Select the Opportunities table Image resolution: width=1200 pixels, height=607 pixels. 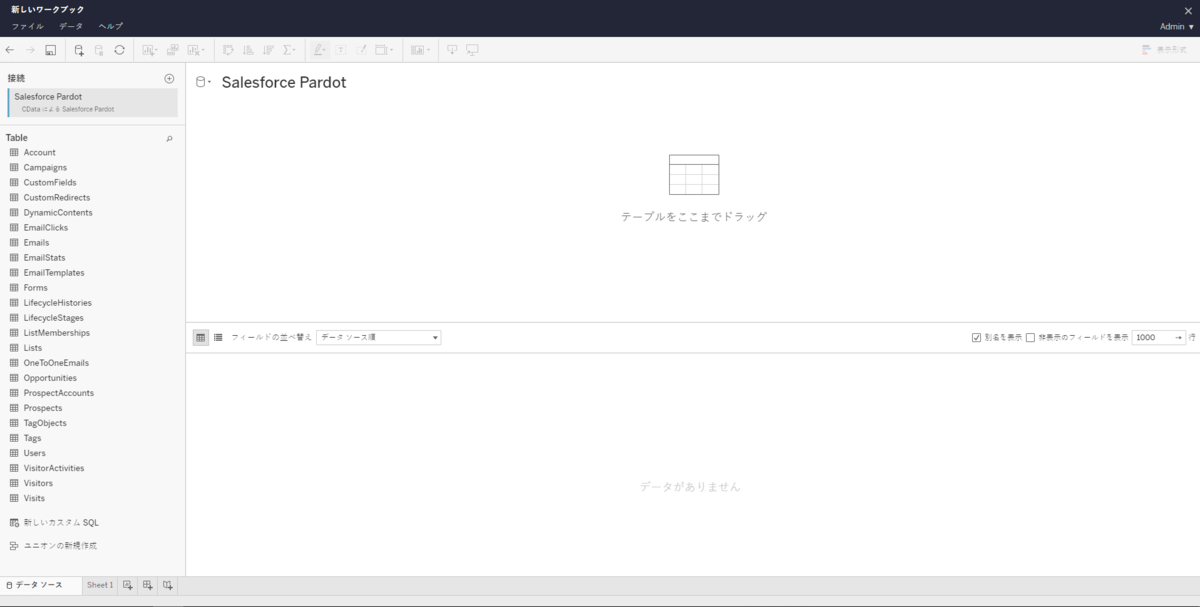tap(50, 377)
